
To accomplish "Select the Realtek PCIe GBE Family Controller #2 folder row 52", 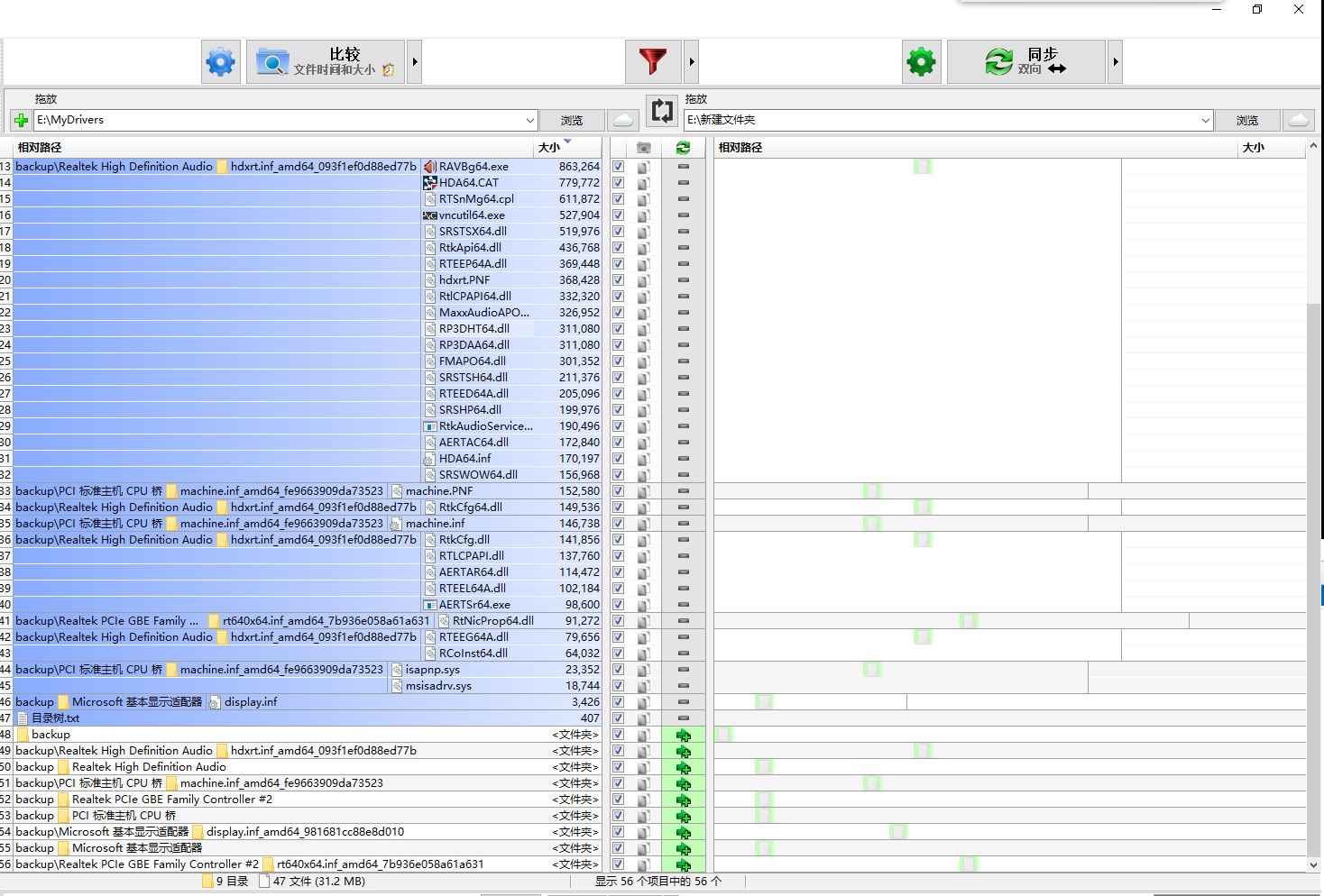I will pyautogui.click(x=307, y=800).
